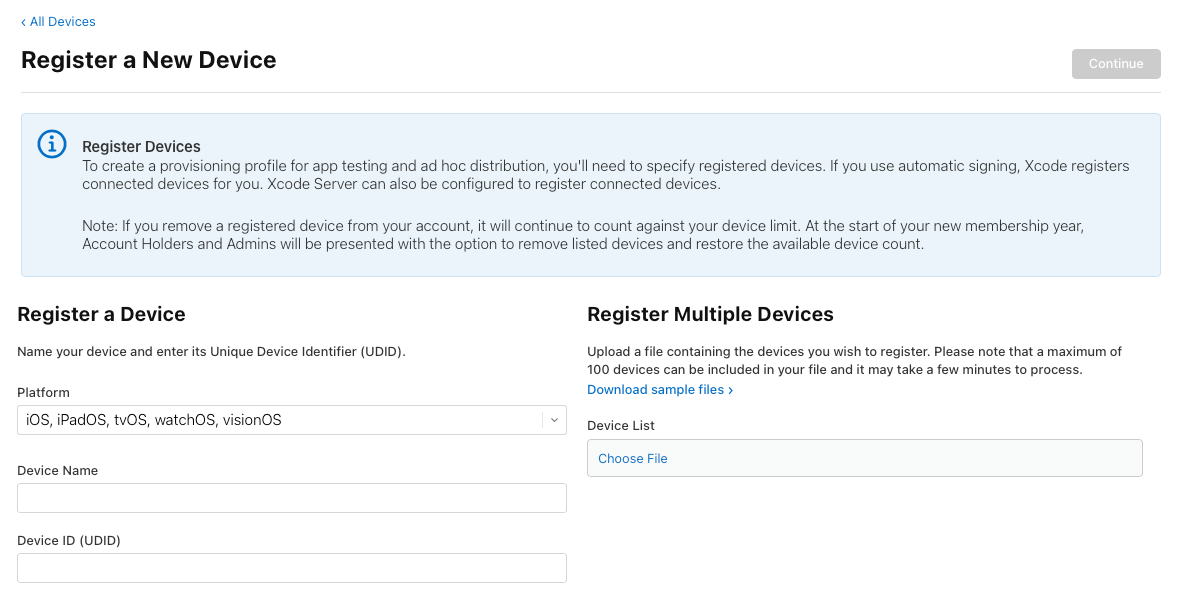Click the Continue button
The height and width of the screenshot is (599, 1191).
click(x=1115, y=63)
